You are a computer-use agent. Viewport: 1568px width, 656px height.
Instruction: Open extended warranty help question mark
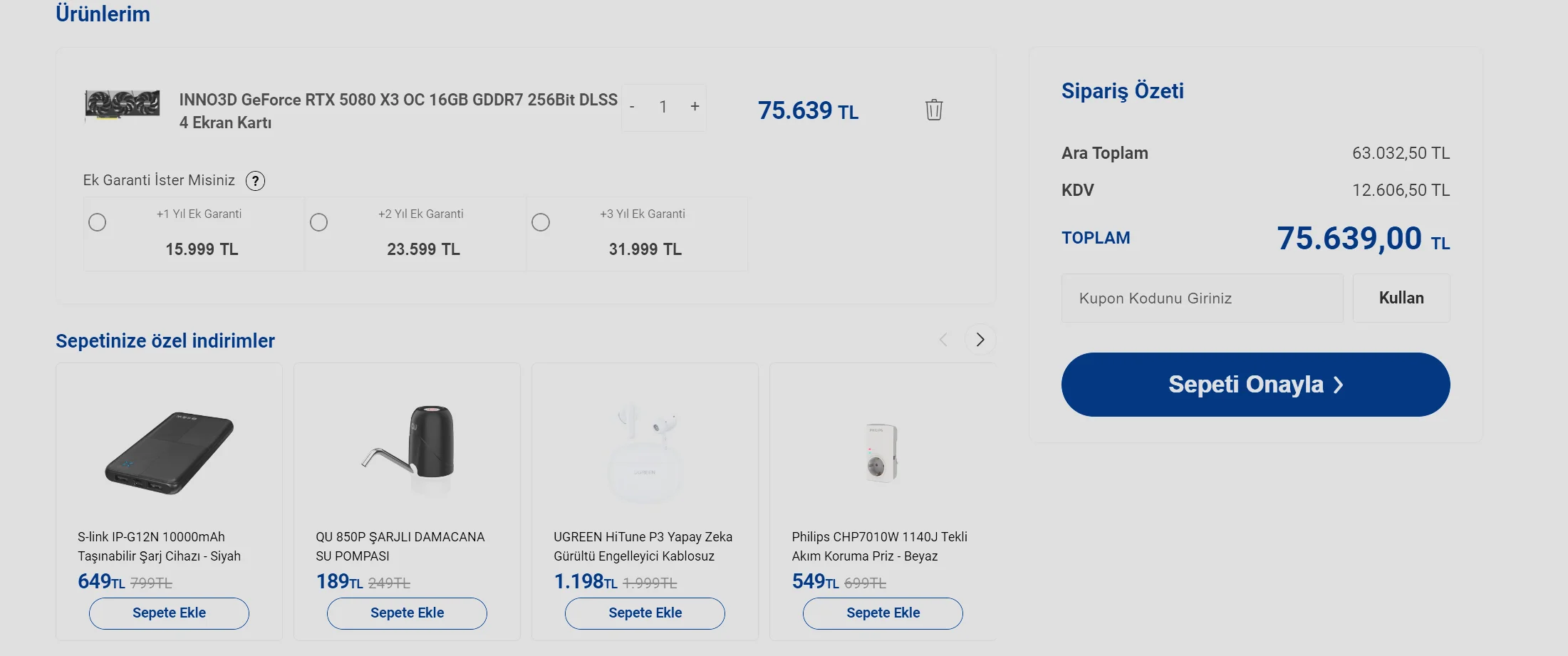pyautogui.click(x=255, y=181)
